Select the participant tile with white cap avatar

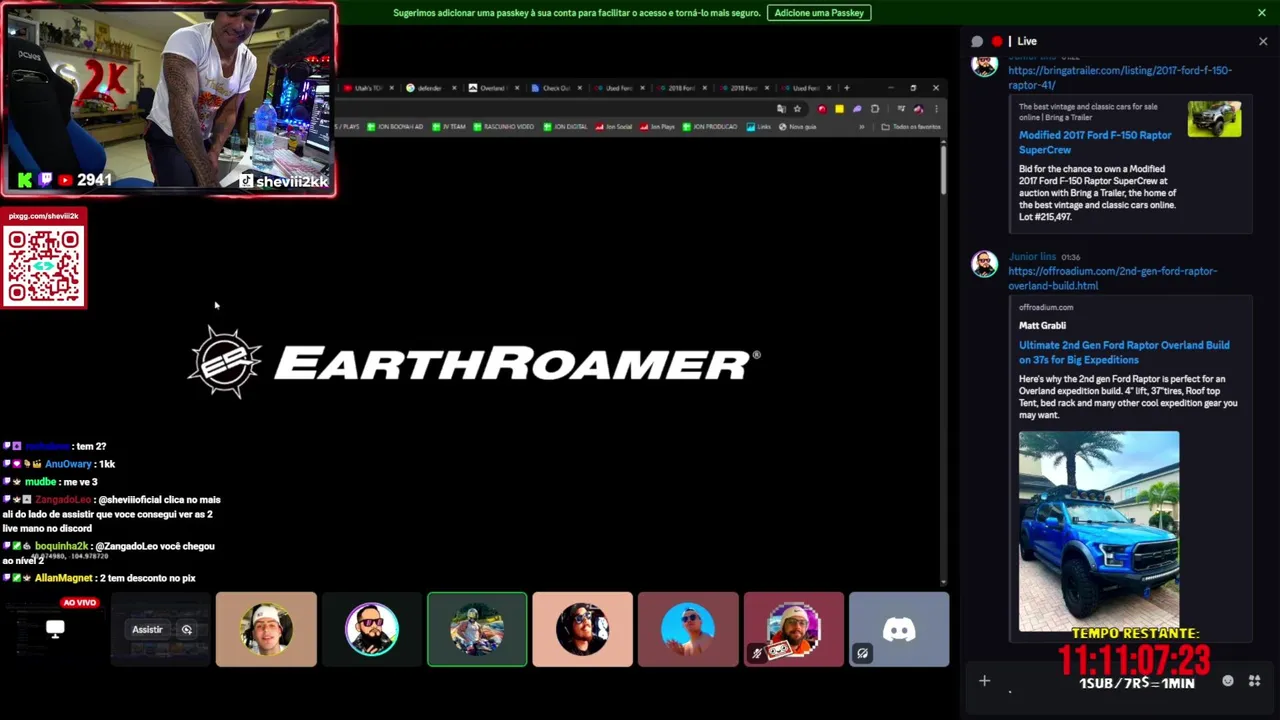pyautogui.click(x=266, y=629)
